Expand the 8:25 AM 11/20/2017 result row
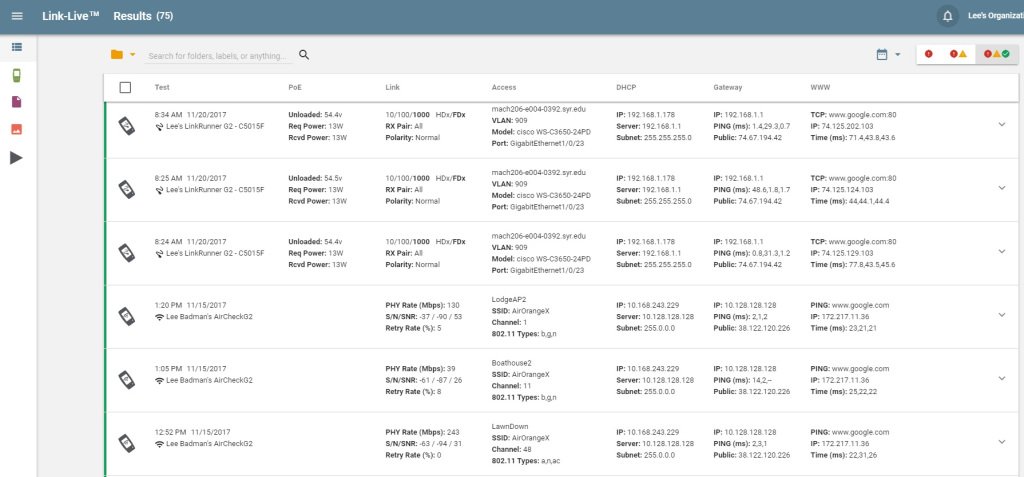The image size is (1024, 477). tap(1002, 188)
